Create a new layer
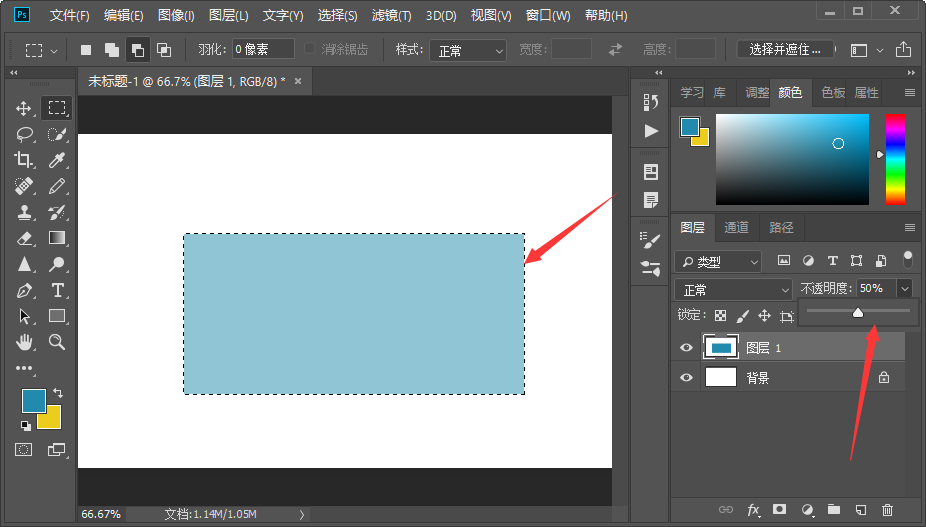The width and height of the screenshot is (926, 527). (860, 509)
